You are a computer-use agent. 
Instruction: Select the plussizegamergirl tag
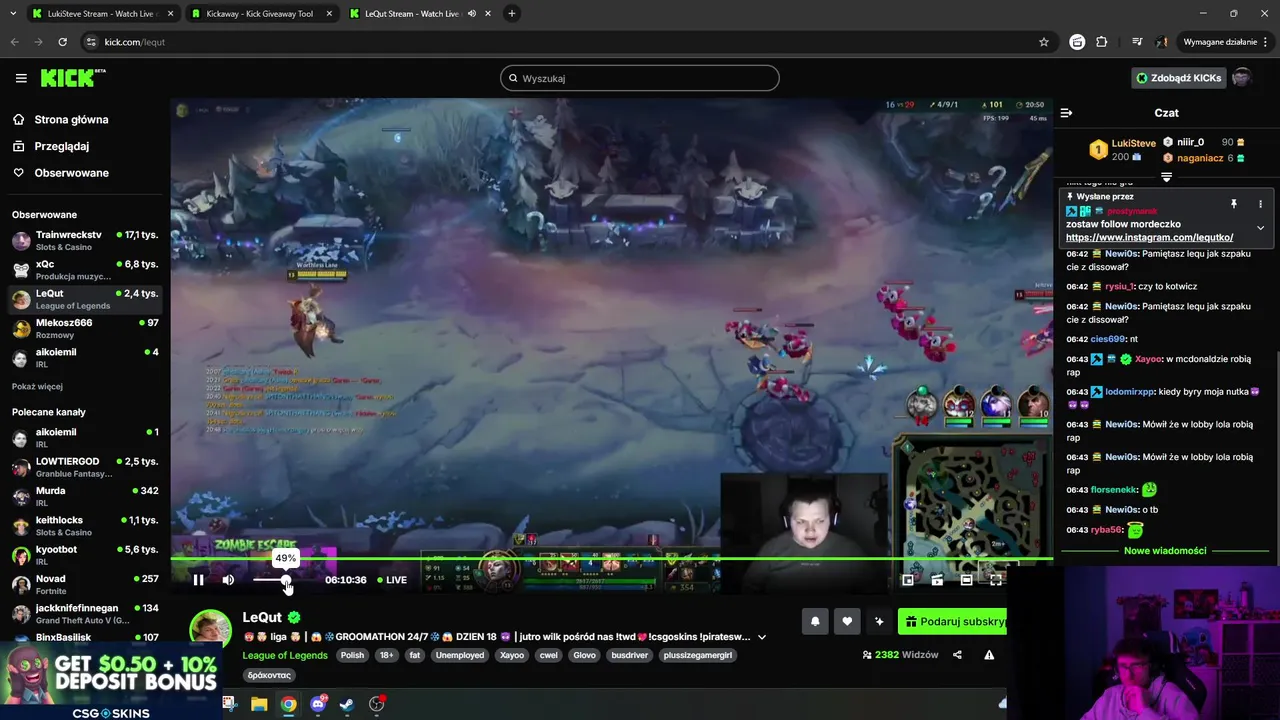click(698, 655)
